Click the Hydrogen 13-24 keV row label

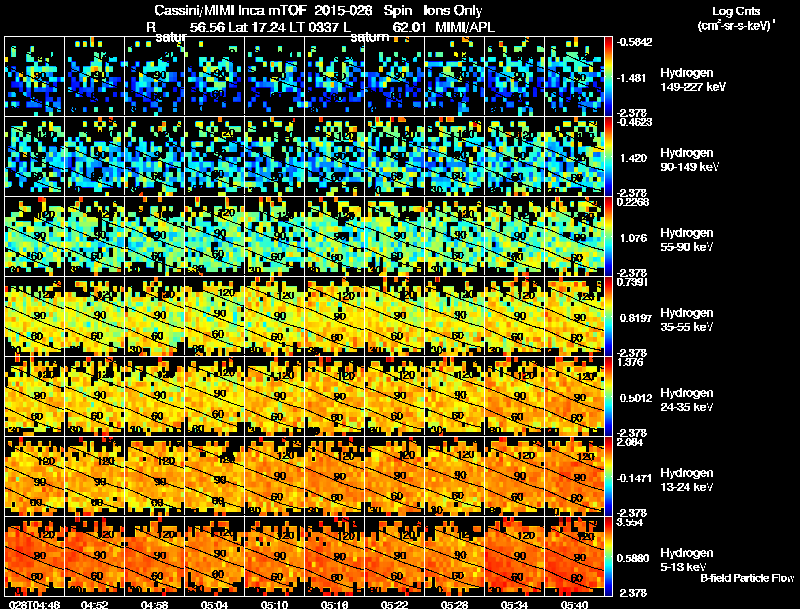[687, 480]
